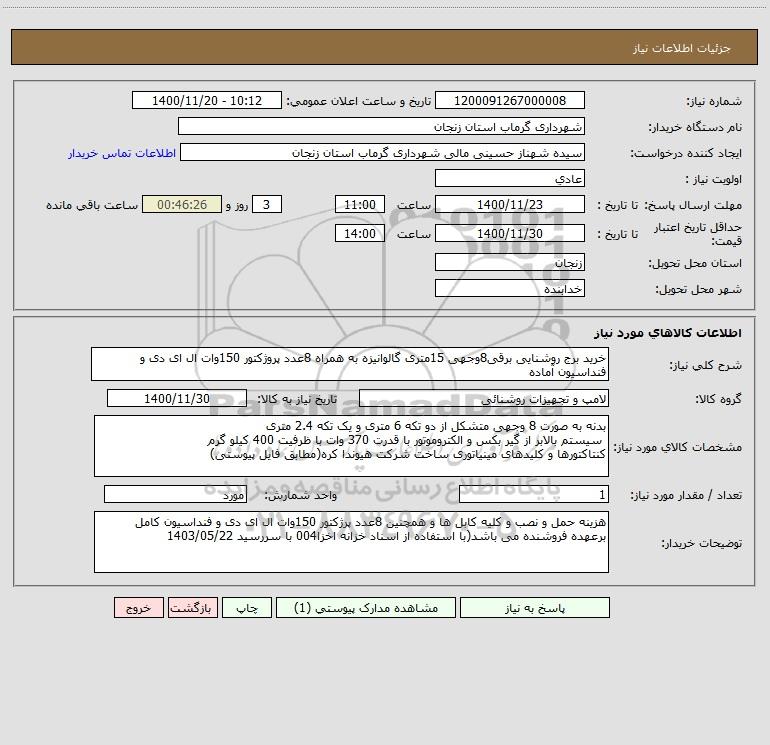This screenshot has height=745, width=770.
Task: Click label مهلت ارسال پاسخ
Action: click(693, 205)
